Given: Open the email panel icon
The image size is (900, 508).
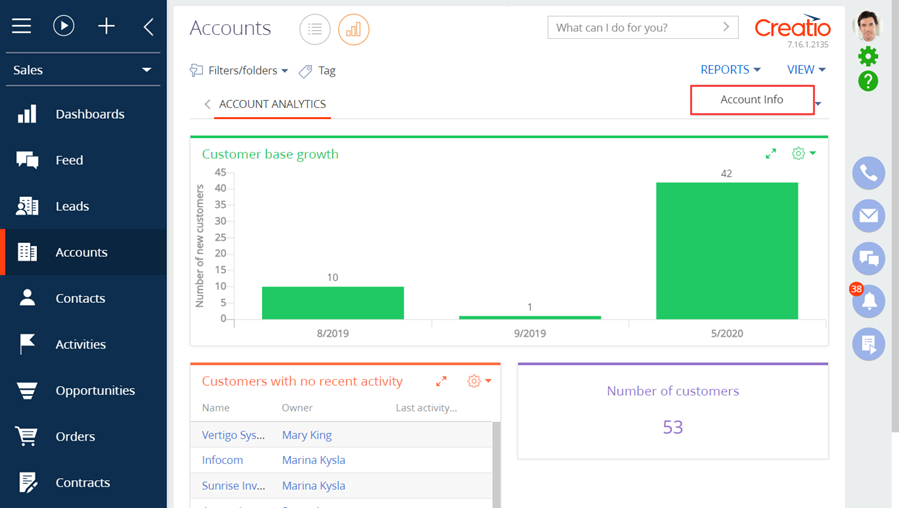Looking at the screenshot, I should [868, 216].
